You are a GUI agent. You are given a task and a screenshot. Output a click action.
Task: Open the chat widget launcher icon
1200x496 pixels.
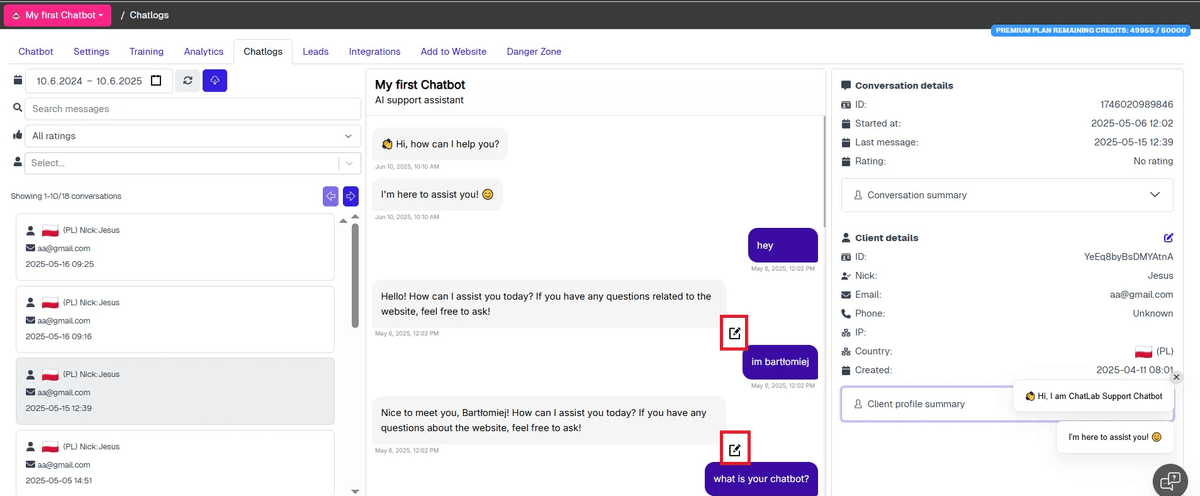[1168, 480]
